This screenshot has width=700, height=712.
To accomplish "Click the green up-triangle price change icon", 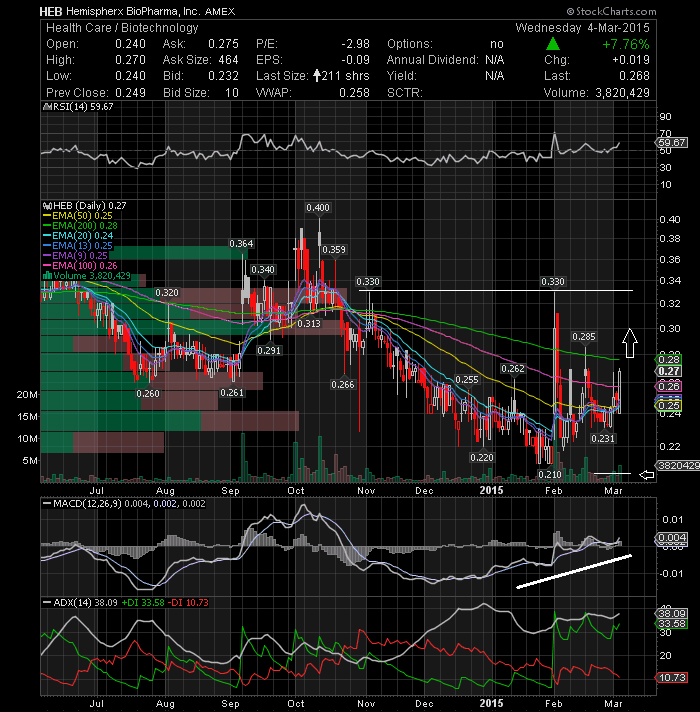I will click(552, 44).
